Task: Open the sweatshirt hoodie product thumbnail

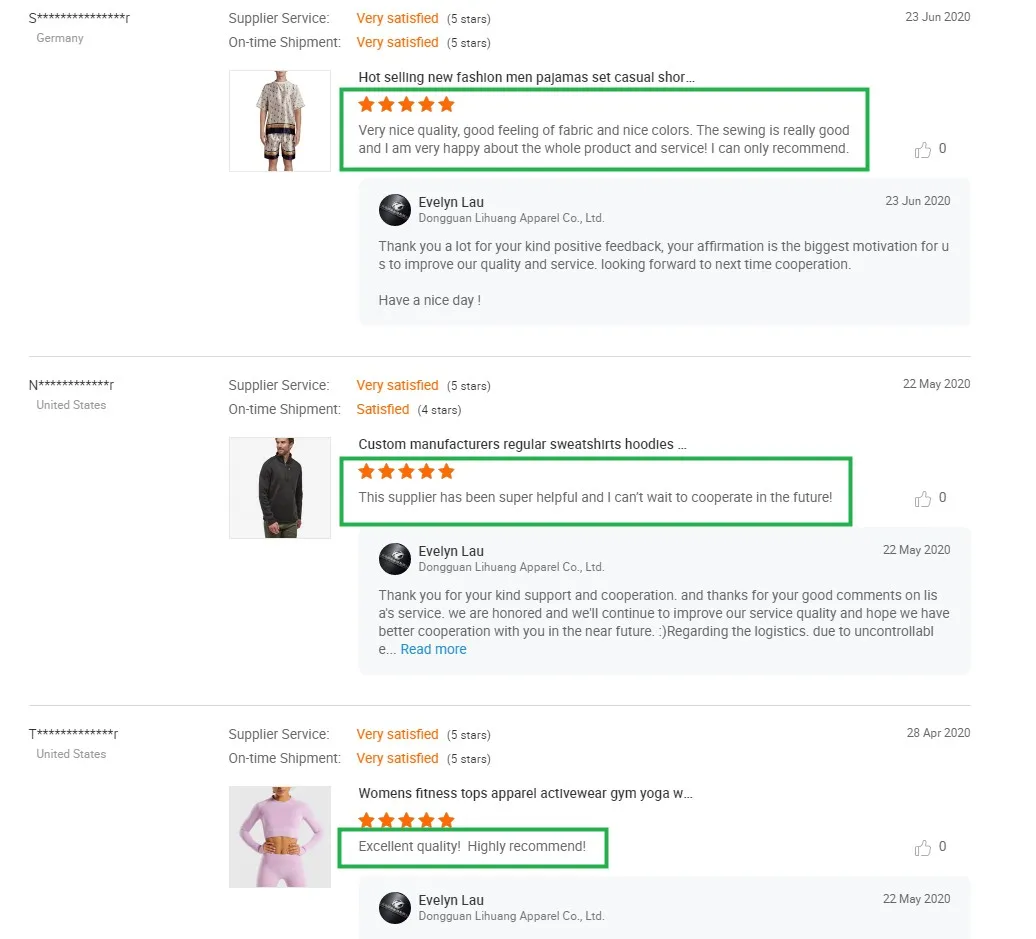Action: [280, 488]
